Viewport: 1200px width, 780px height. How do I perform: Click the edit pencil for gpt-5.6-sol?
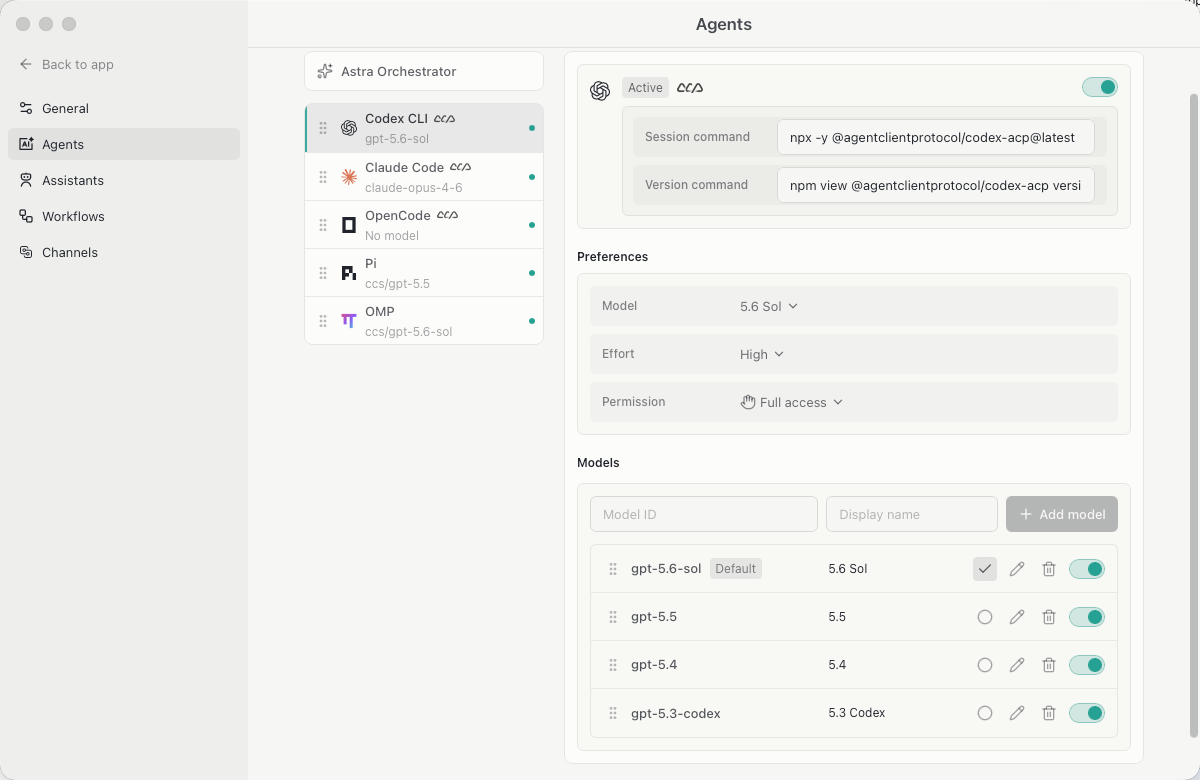coord(1017,569)
